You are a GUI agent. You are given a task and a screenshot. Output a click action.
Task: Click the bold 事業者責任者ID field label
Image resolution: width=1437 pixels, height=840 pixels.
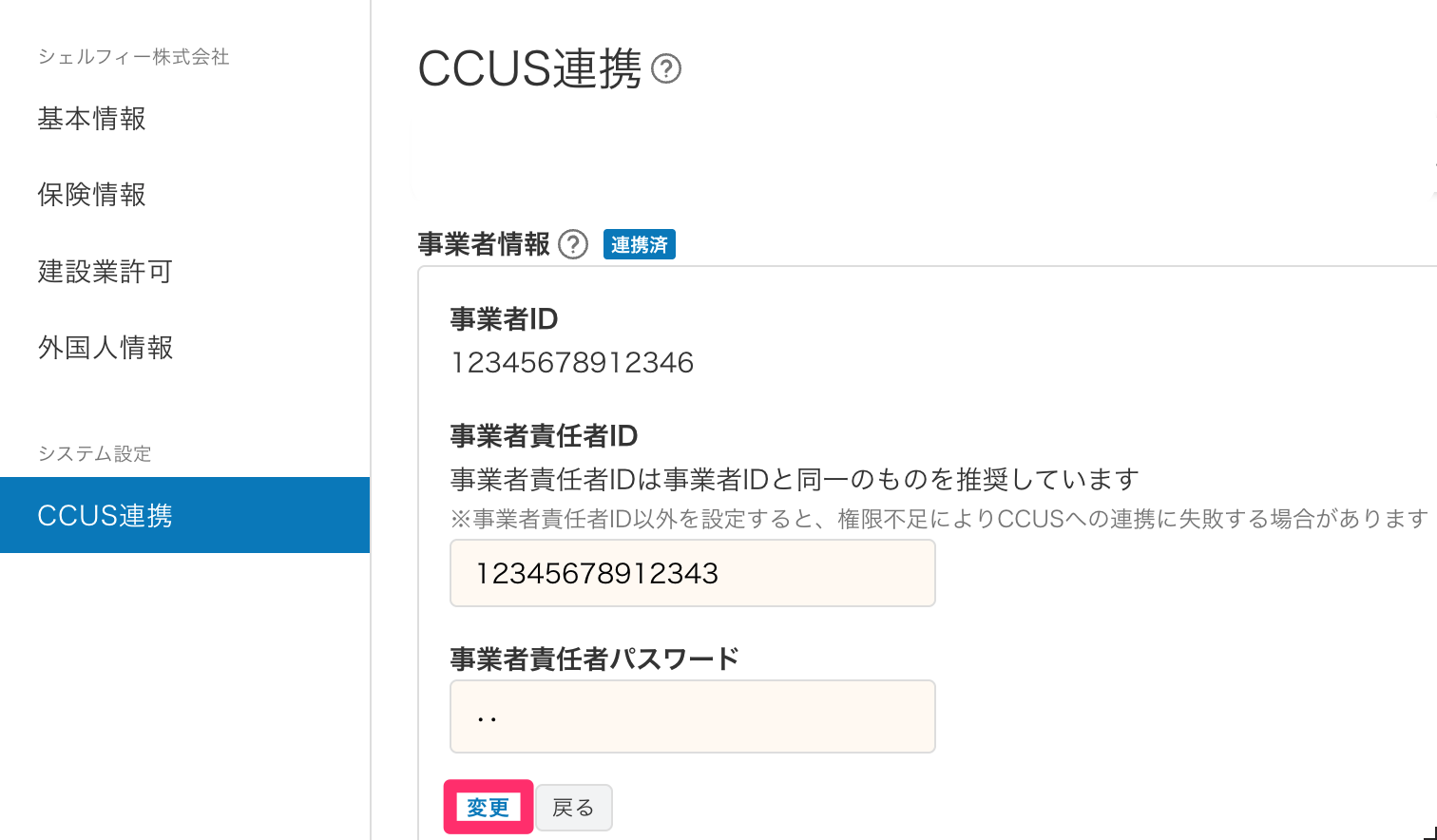(544, 436)
